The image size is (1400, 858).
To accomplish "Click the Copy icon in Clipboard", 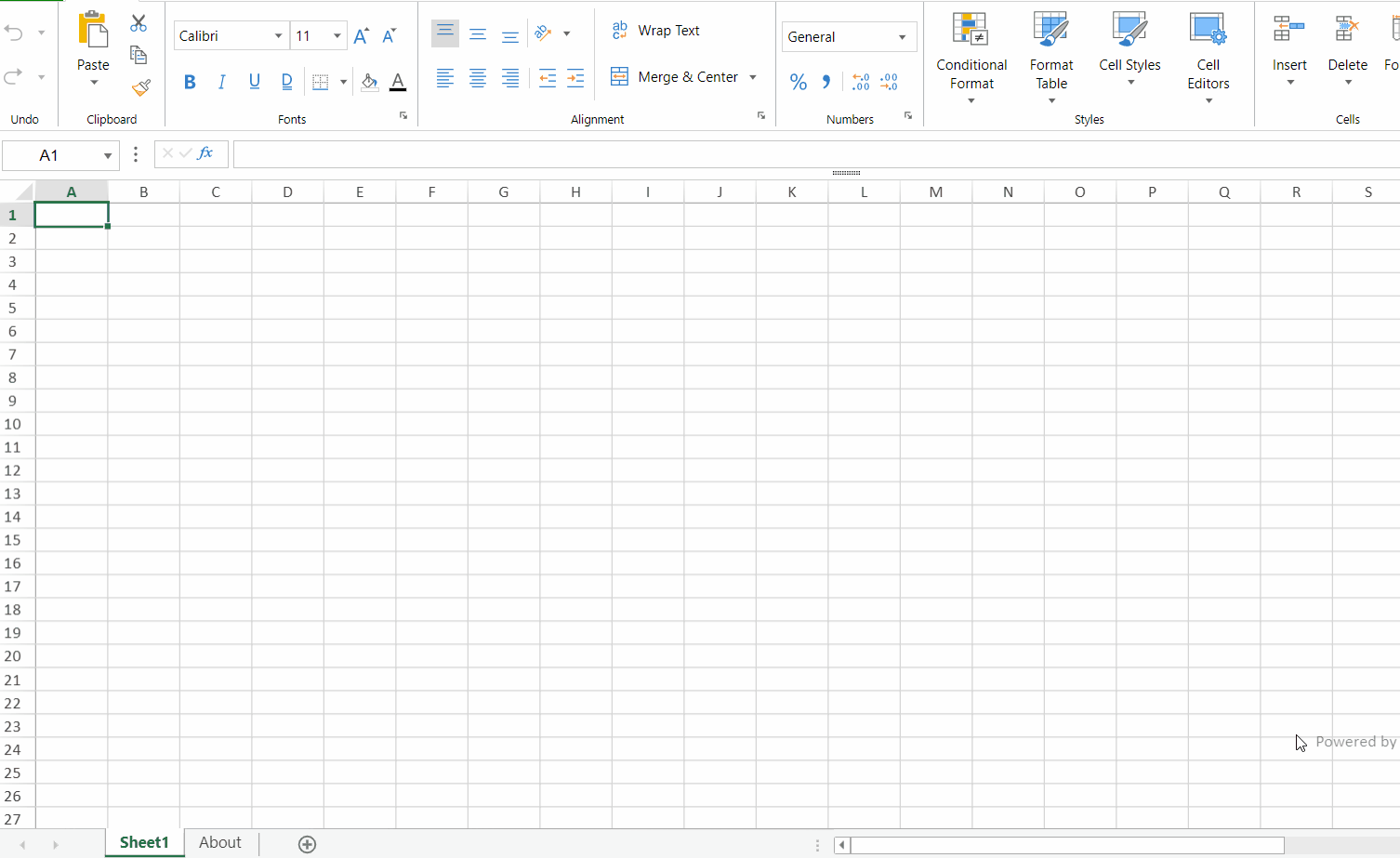I will pos(139,55).
